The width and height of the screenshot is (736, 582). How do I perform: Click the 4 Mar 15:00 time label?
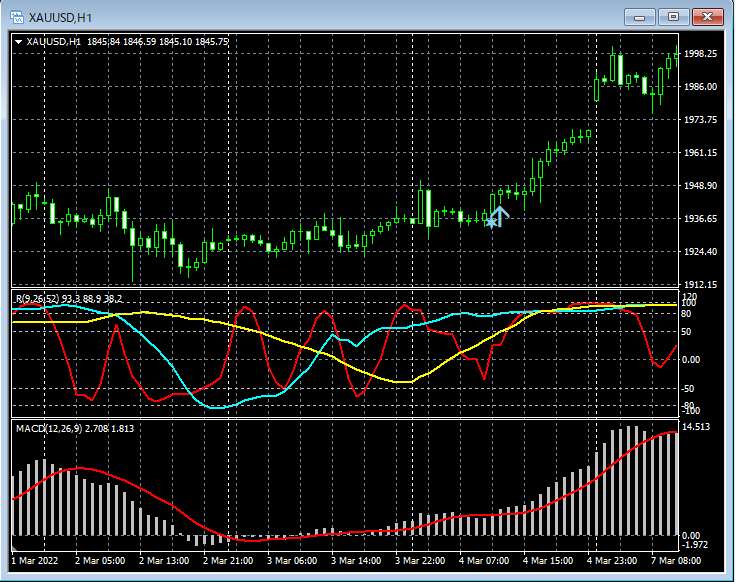[x=548, y=560]
